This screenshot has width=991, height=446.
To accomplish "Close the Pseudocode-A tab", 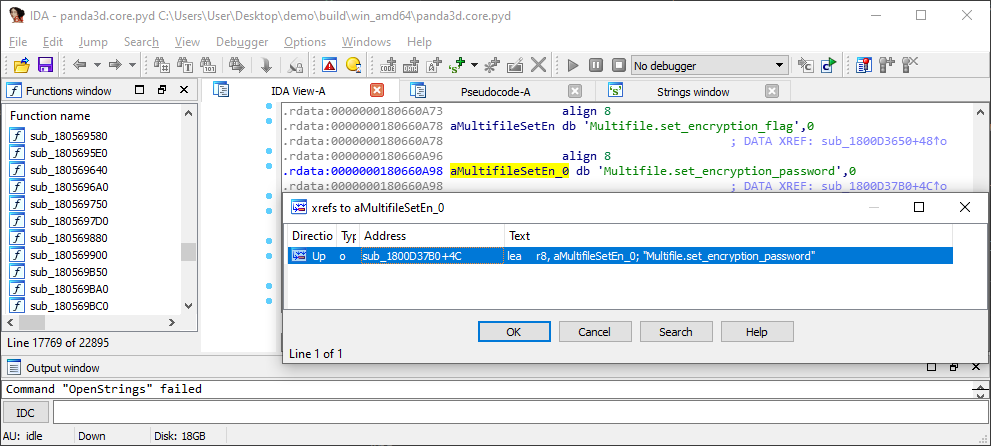I will (574, 91).
